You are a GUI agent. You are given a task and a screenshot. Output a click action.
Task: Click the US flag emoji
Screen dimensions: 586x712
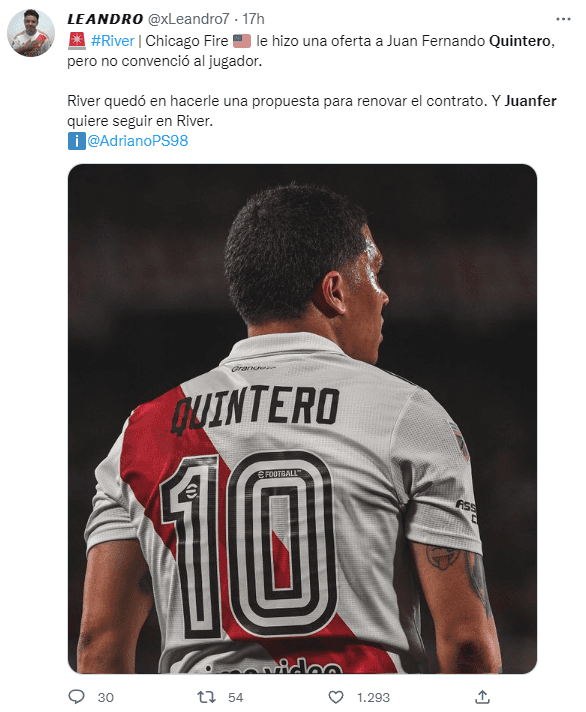pyautogui.click(x=242, y=41)
